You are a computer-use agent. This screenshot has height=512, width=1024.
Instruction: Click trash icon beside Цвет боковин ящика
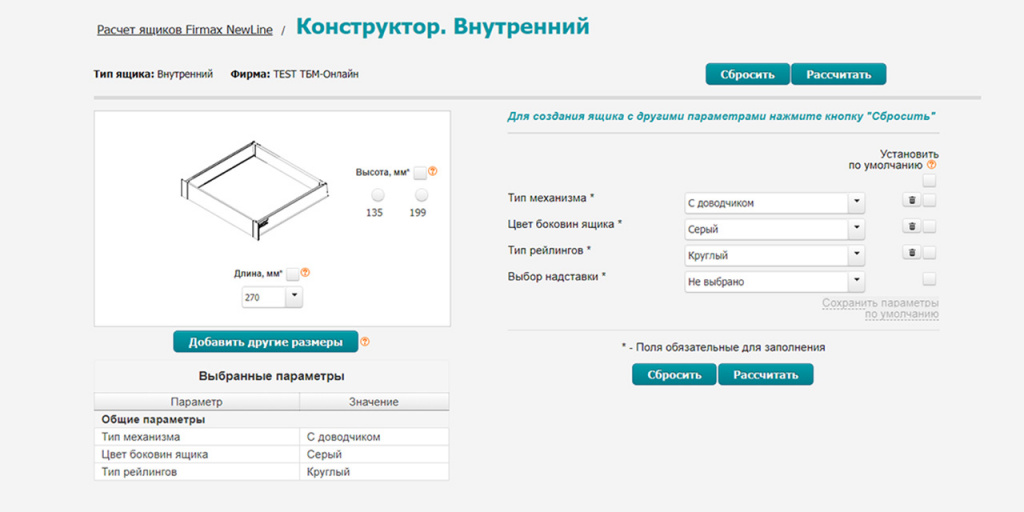coord(911,227)
